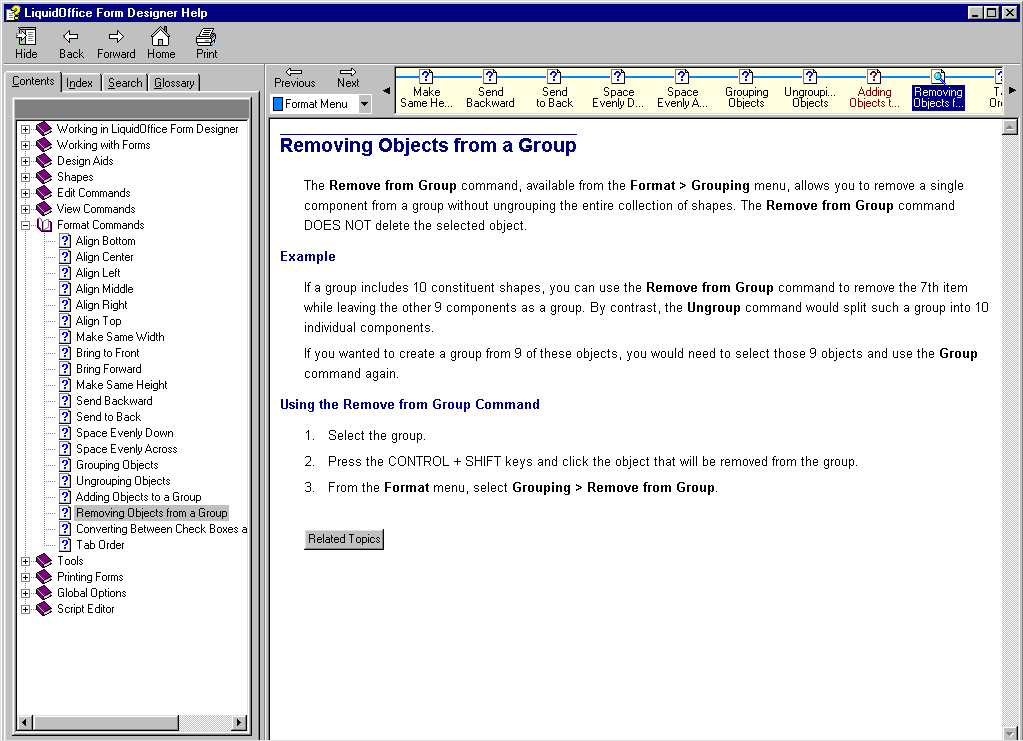This screenshot has height=741, width=1023.
Task: Select the Space Evenly Across tree entry
Action: [127, 449]
